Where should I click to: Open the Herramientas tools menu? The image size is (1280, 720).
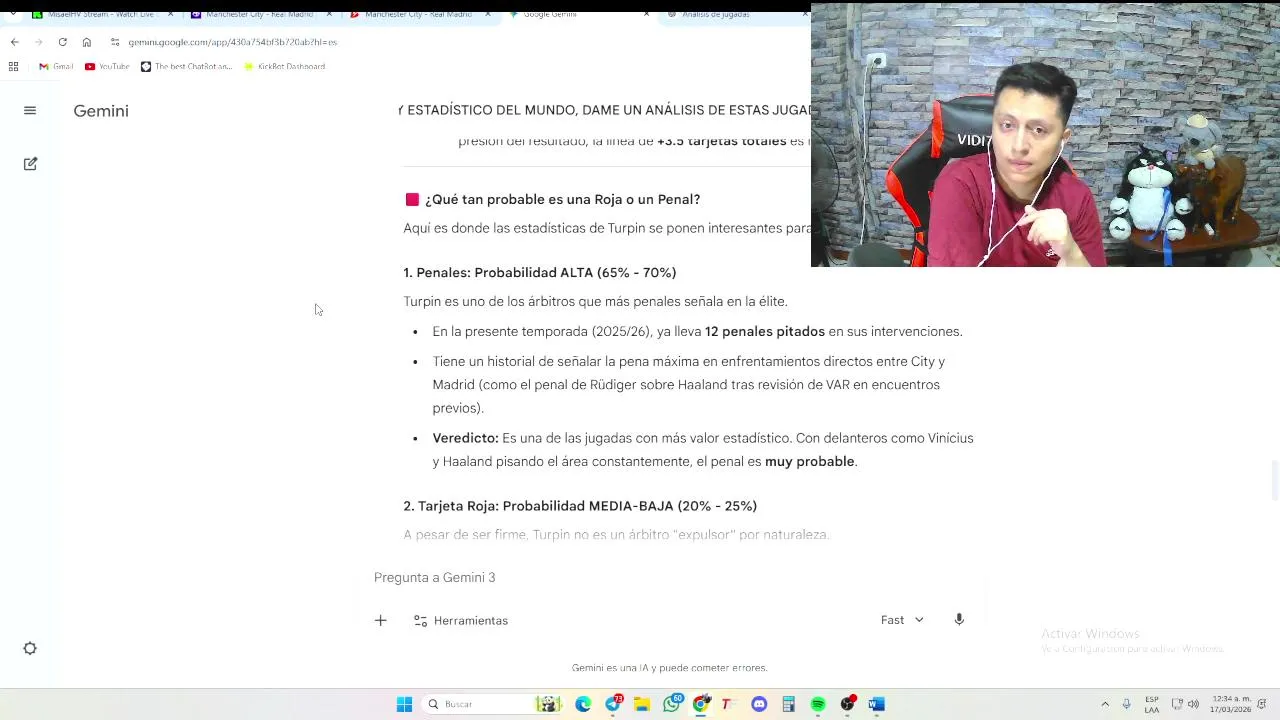[461, 621]
